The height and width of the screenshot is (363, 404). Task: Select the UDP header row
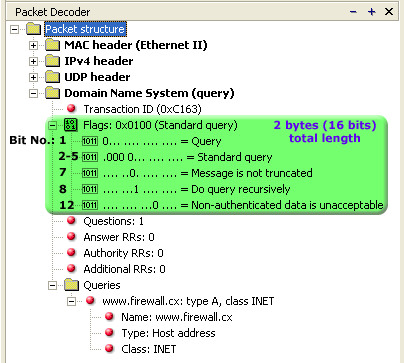pos(97,77)
